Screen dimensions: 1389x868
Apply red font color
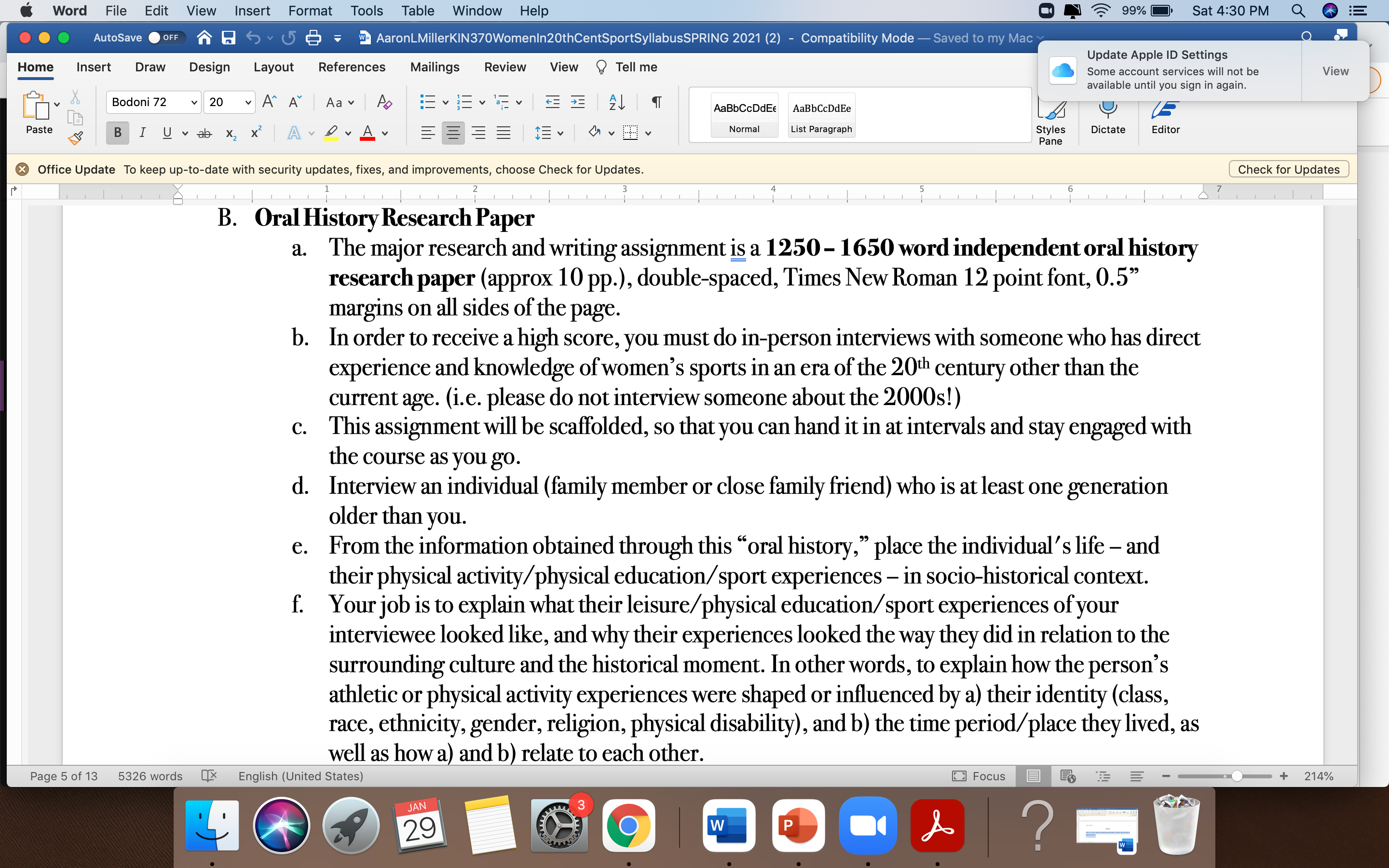(368, 133)
